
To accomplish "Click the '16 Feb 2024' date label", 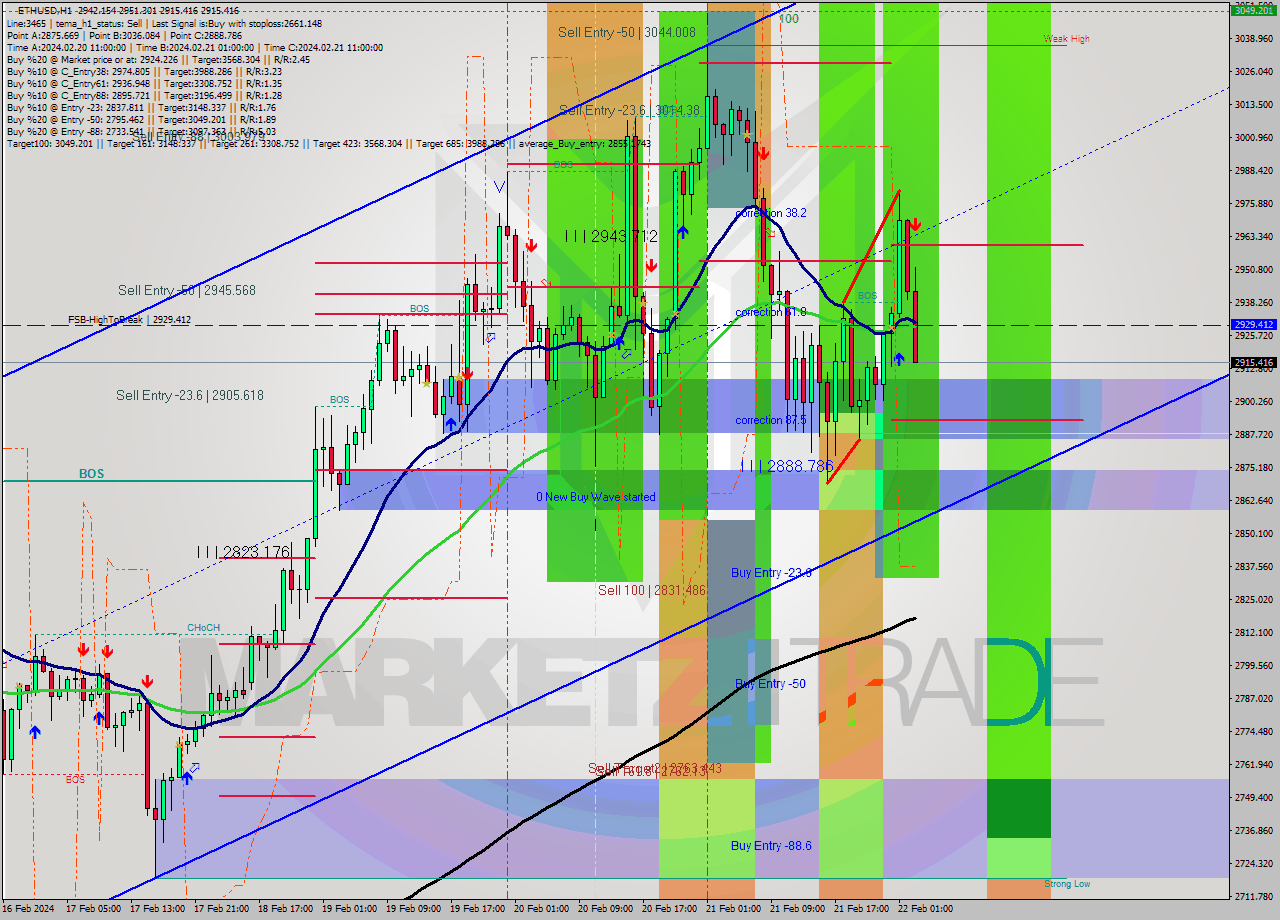I will (27, 909).
